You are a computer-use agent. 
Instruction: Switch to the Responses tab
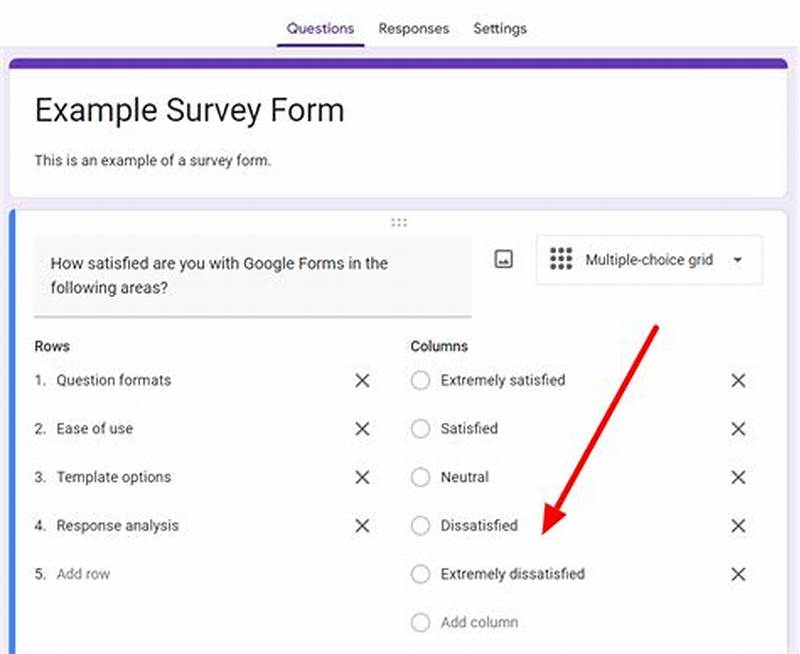pyautogui.click(x=413, y=29)
